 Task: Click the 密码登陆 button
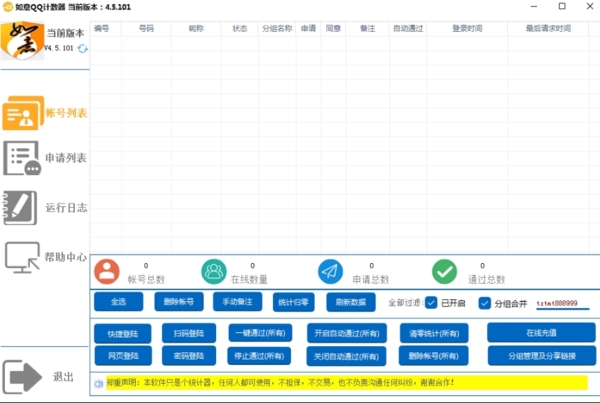pos(189,356)
